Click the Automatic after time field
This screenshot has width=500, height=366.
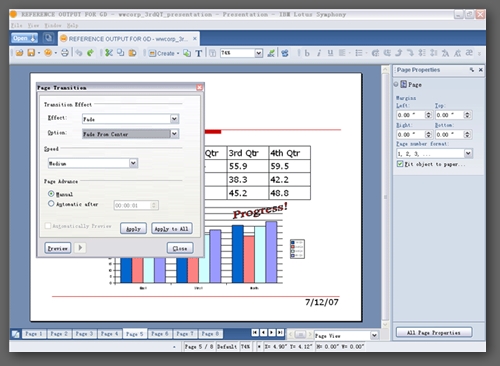point(136,205)
